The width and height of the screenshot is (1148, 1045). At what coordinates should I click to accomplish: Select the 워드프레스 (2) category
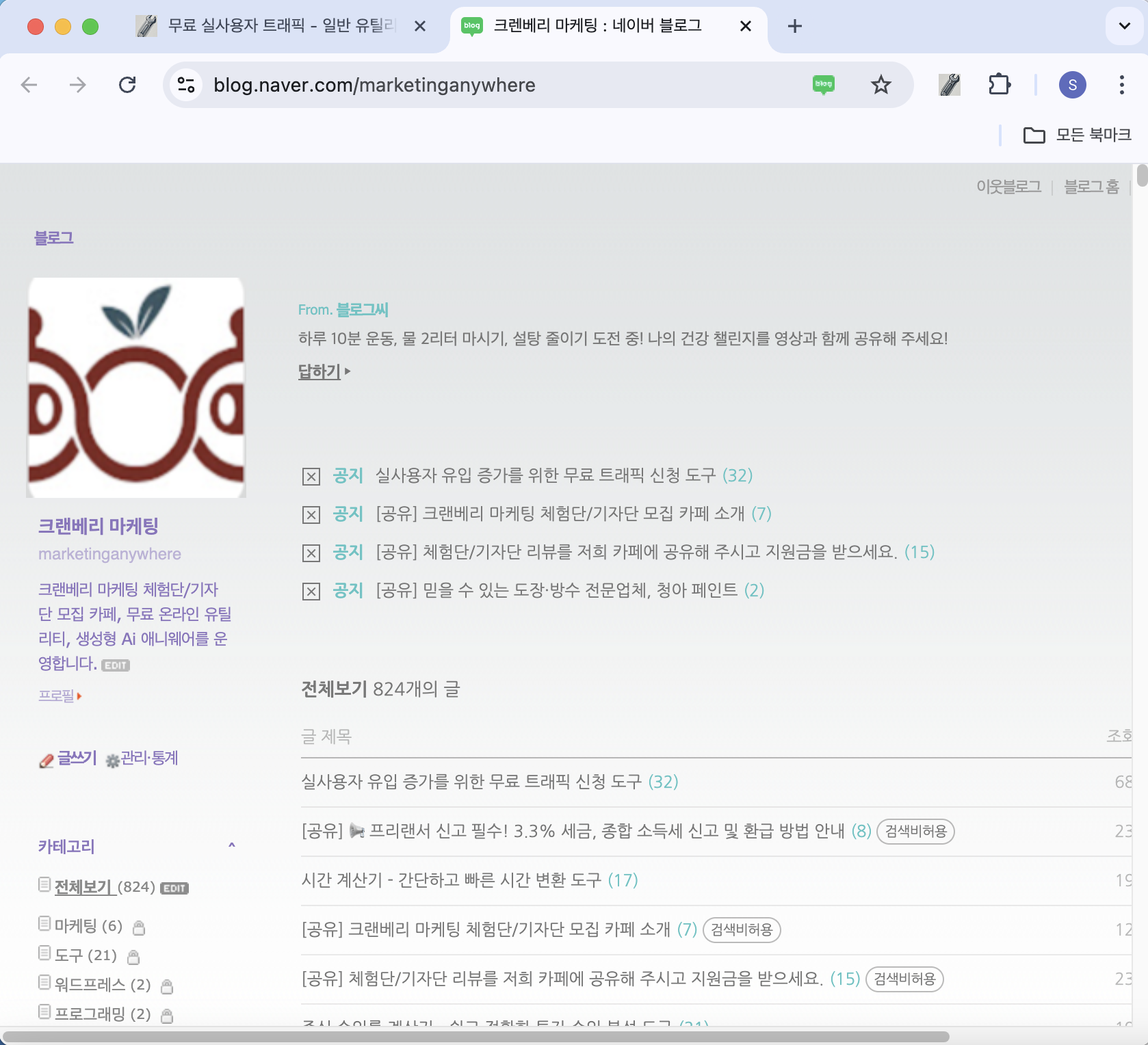click(103, 984)
